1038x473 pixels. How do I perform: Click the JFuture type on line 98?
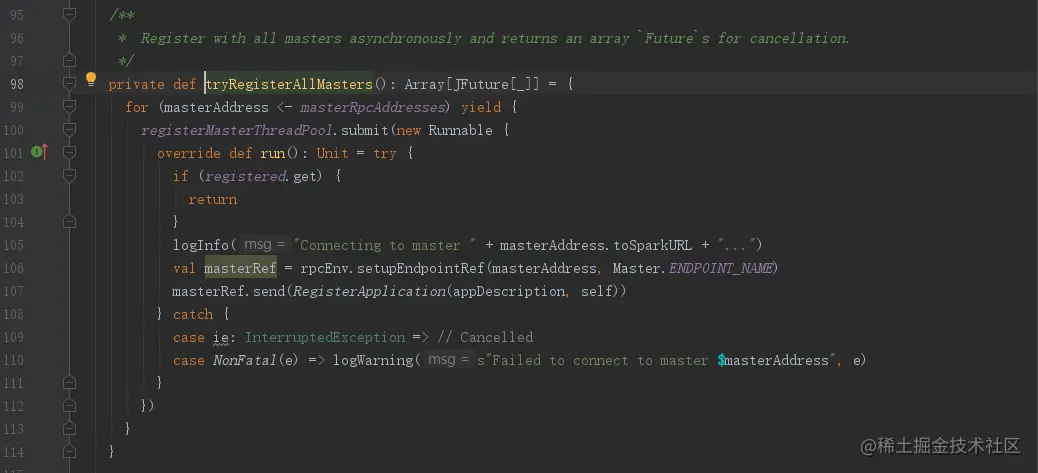[481, 84]
